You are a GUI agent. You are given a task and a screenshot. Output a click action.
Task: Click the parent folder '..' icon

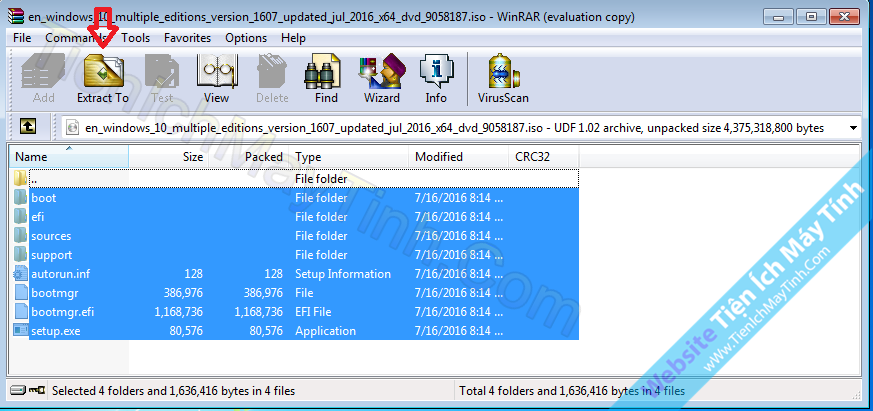(x=21, y=179)
